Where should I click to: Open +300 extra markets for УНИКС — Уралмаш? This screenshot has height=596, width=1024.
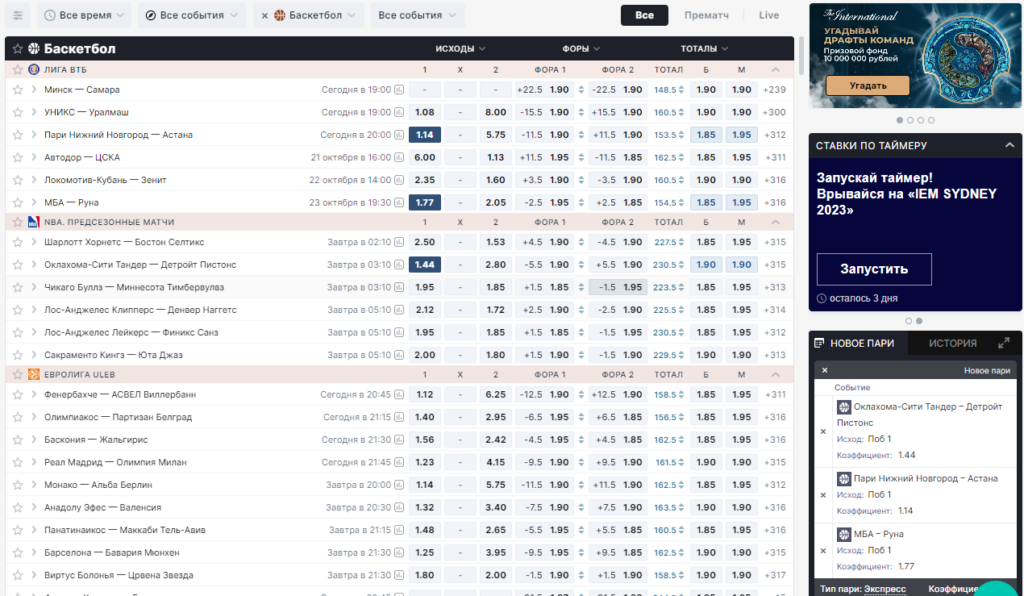pos(774,112)
